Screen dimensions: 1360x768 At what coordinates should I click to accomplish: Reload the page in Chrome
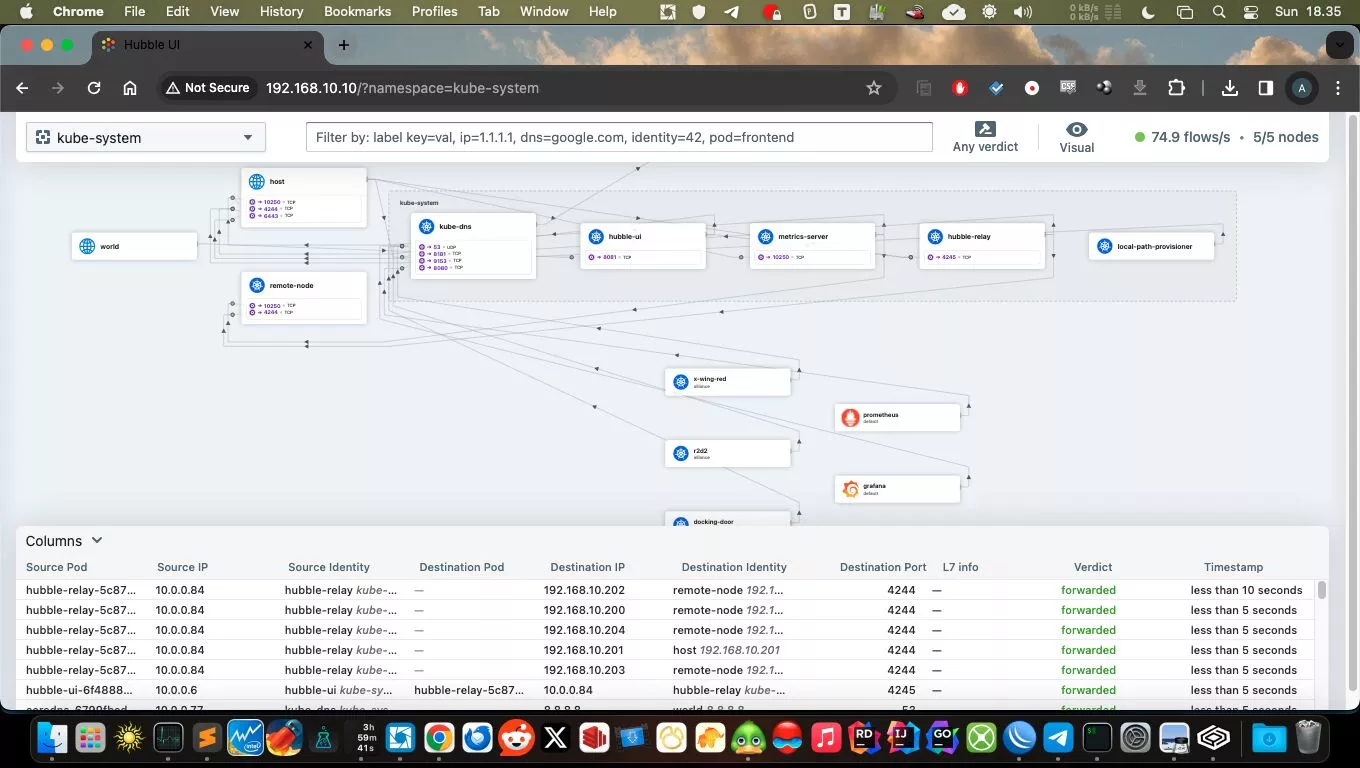pos(94,88)
